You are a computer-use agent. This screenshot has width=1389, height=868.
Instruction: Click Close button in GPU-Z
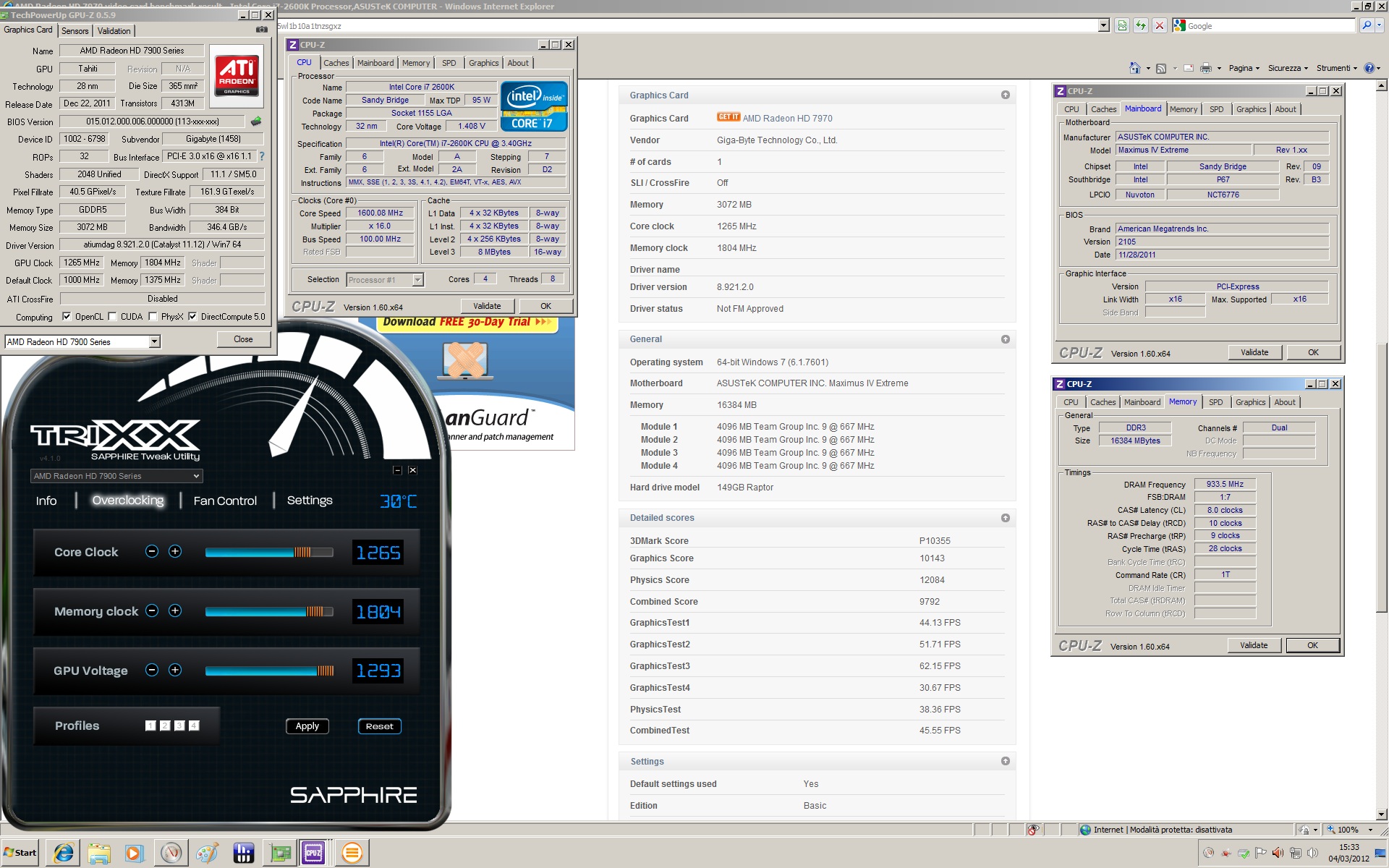pos(243,339)
